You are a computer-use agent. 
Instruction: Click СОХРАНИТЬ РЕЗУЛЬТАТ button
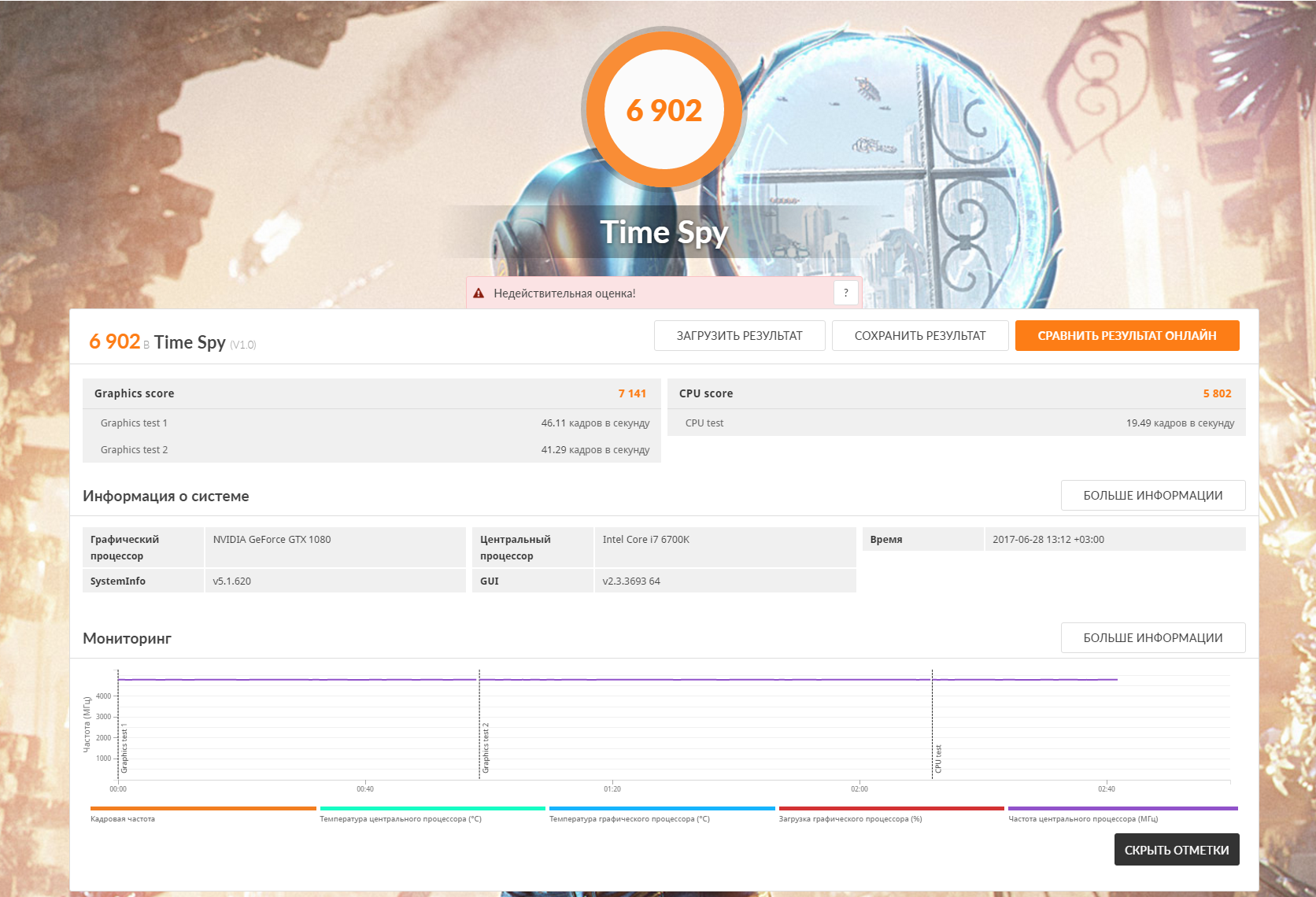click(920, 336)
